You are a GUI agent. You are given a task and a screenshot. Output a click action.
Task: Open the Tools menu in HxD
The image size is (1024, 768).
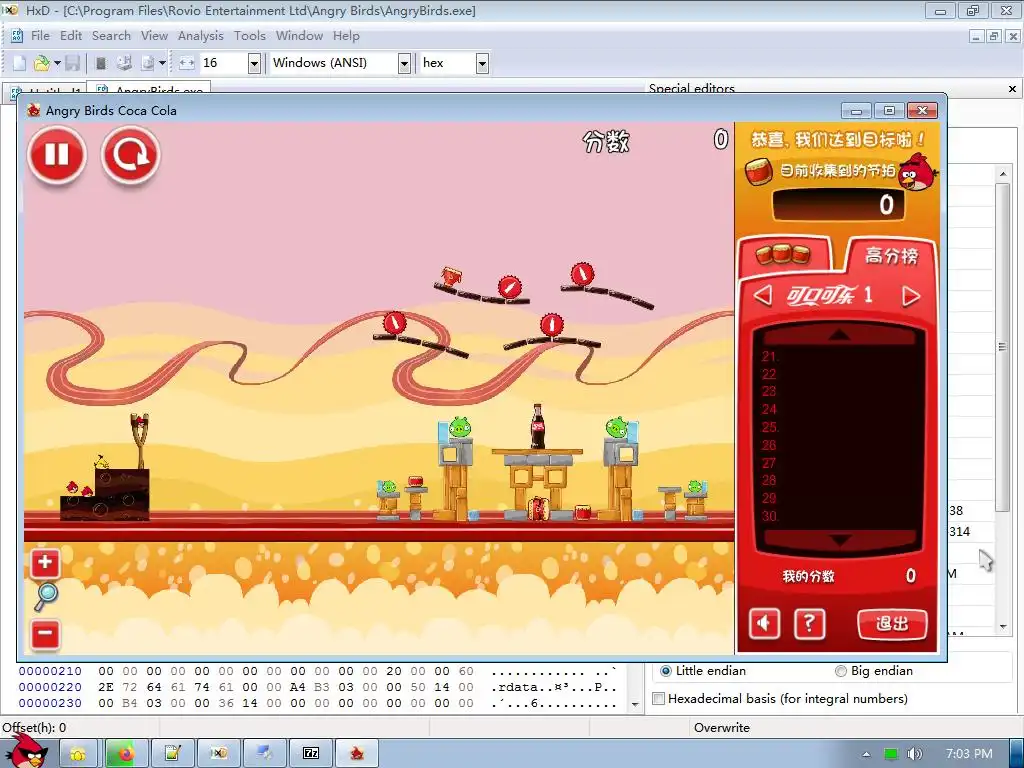(x=249, y=36)
